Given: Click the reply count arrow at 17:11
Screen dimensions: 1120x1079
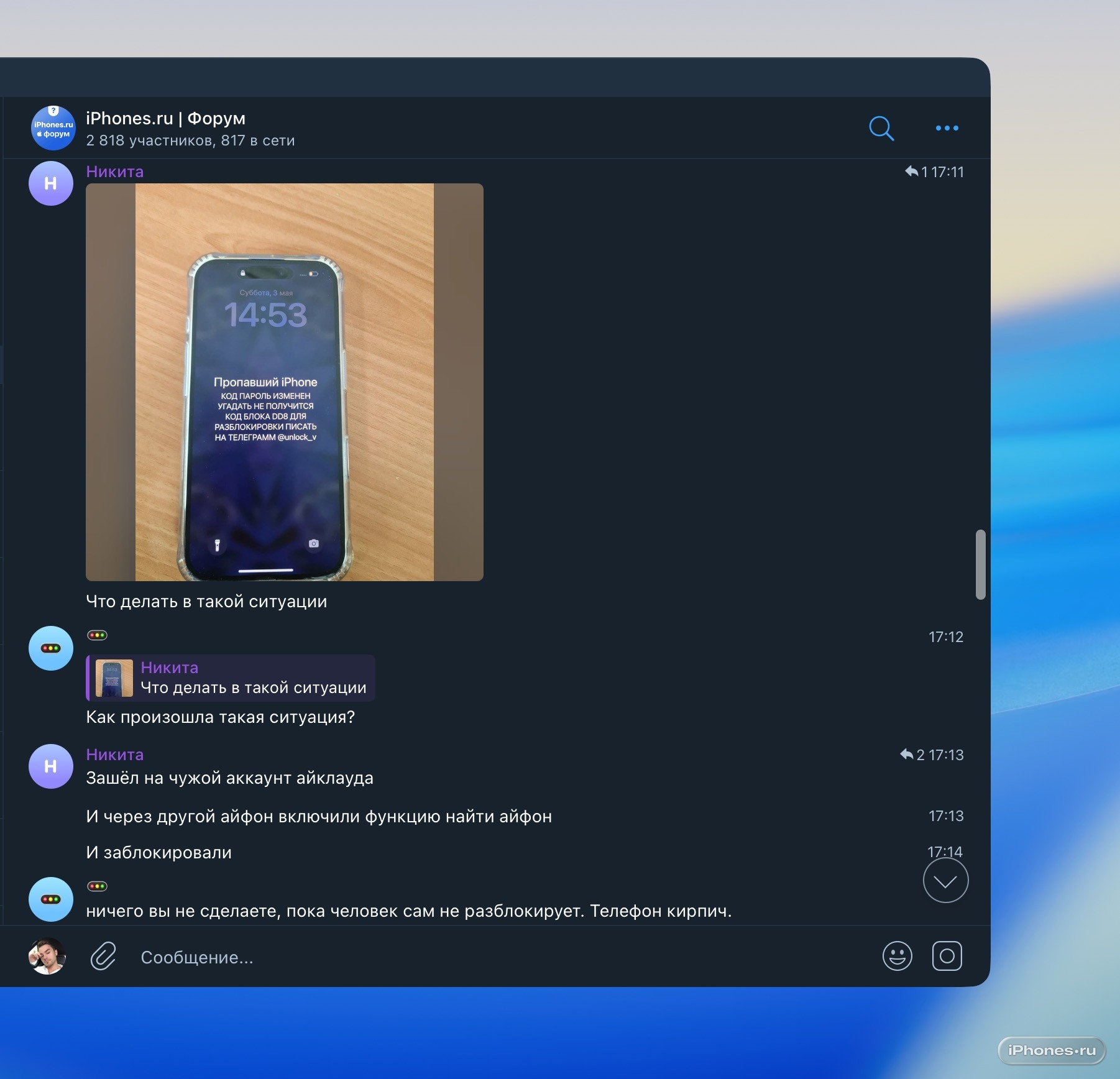Looking at the screenshot, I should [x=912, y=172].
